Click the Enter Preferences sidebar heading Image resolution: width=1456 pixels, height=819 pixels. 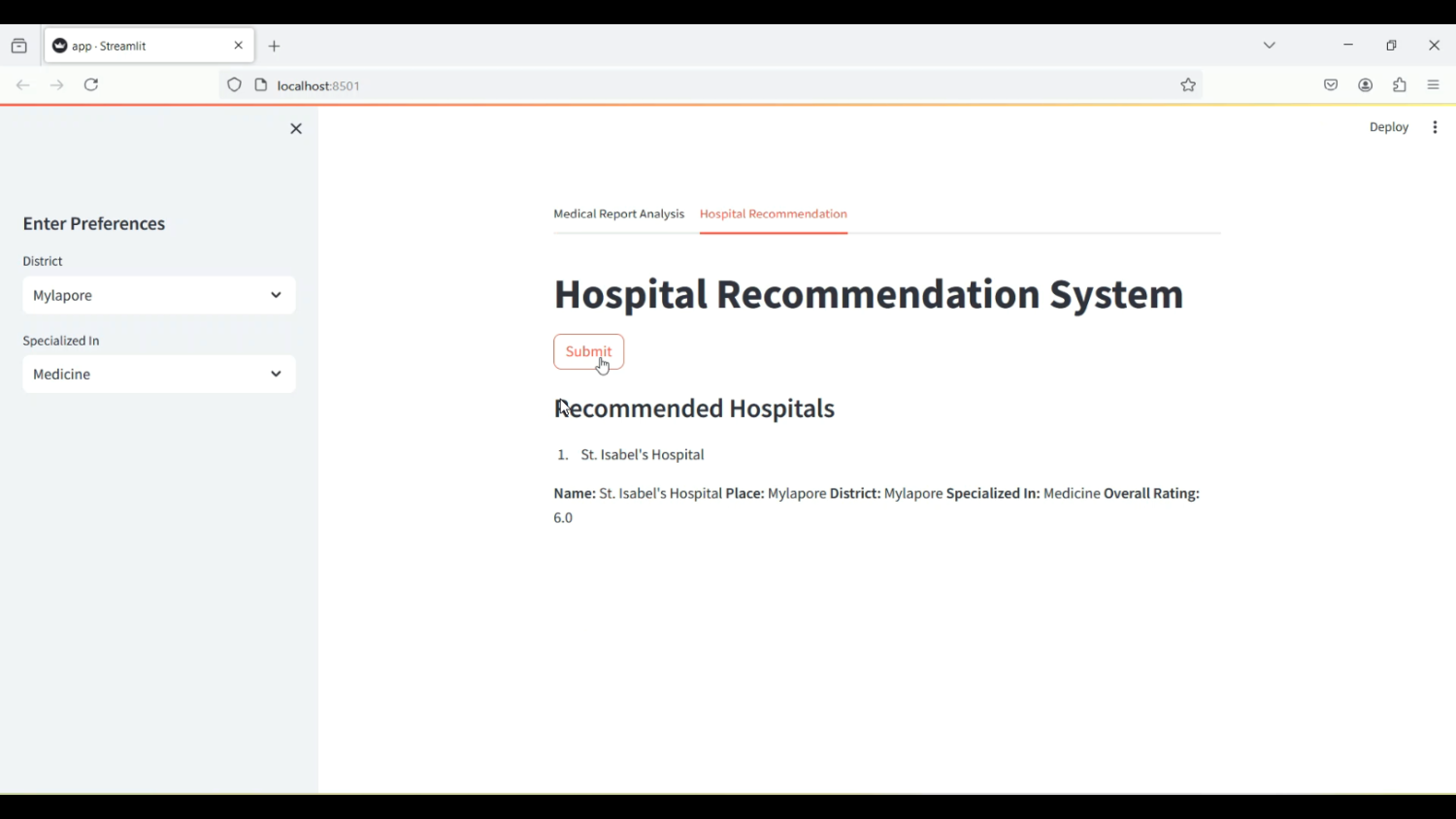94,224
